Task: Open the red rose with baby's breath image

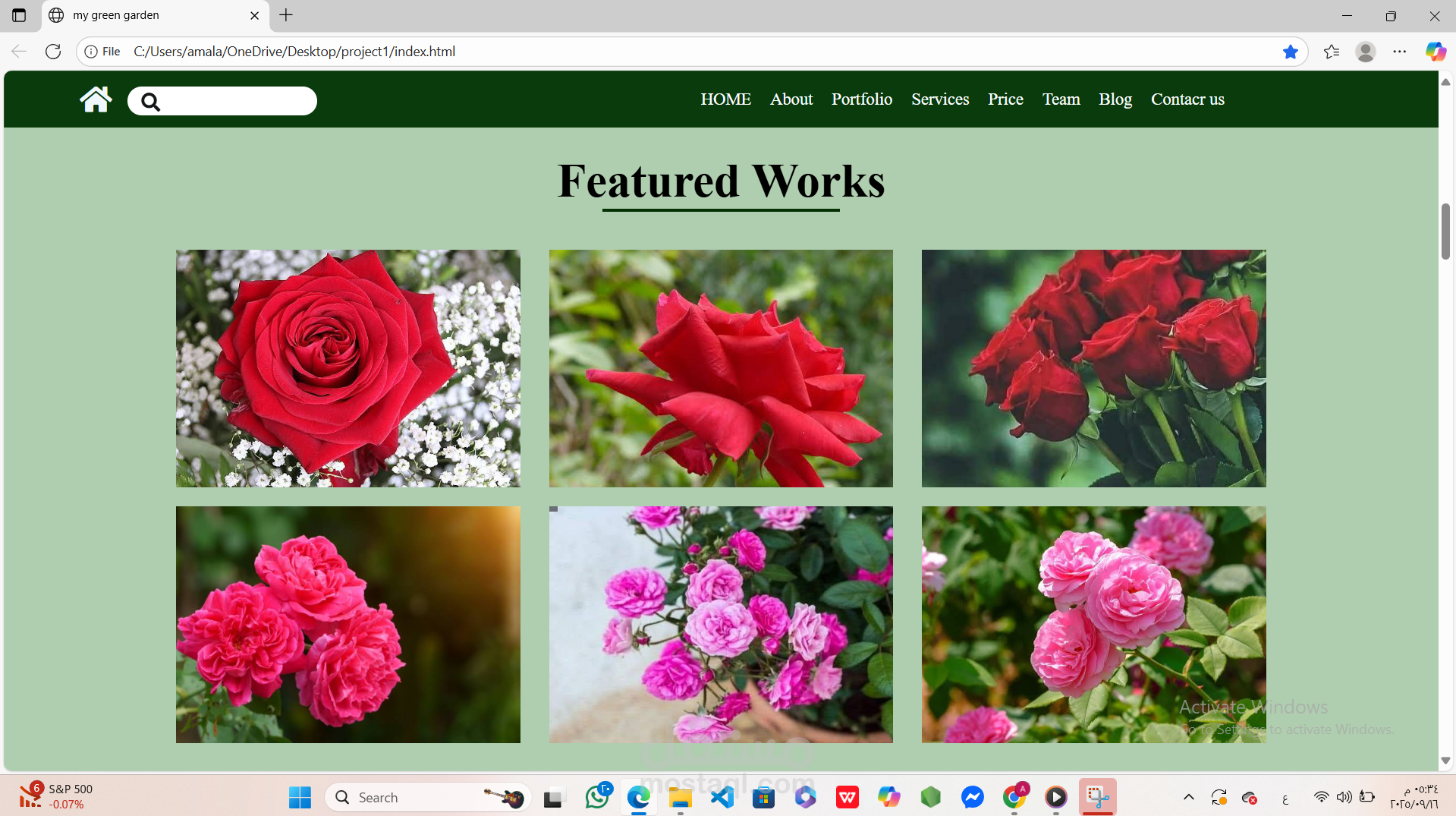Action: click(348, 368)
